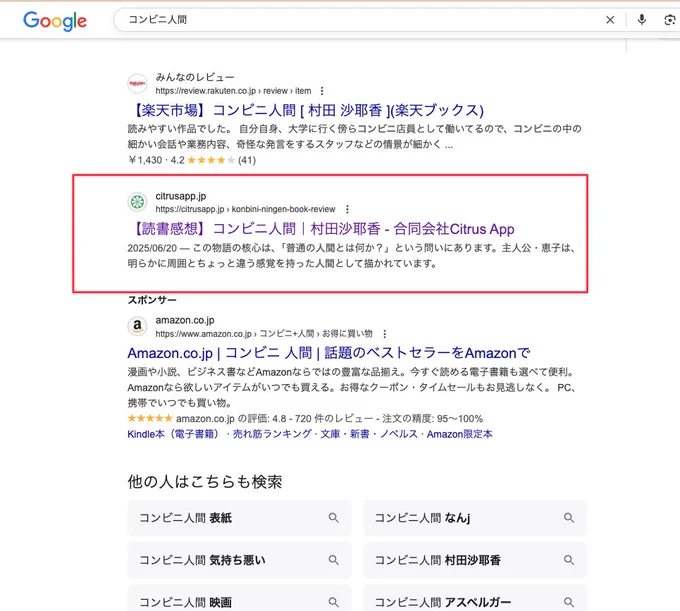Click the Amazon favicon in sponsored result
The image size is (680, 611).
pyautogui.click(x=137, y=326)
